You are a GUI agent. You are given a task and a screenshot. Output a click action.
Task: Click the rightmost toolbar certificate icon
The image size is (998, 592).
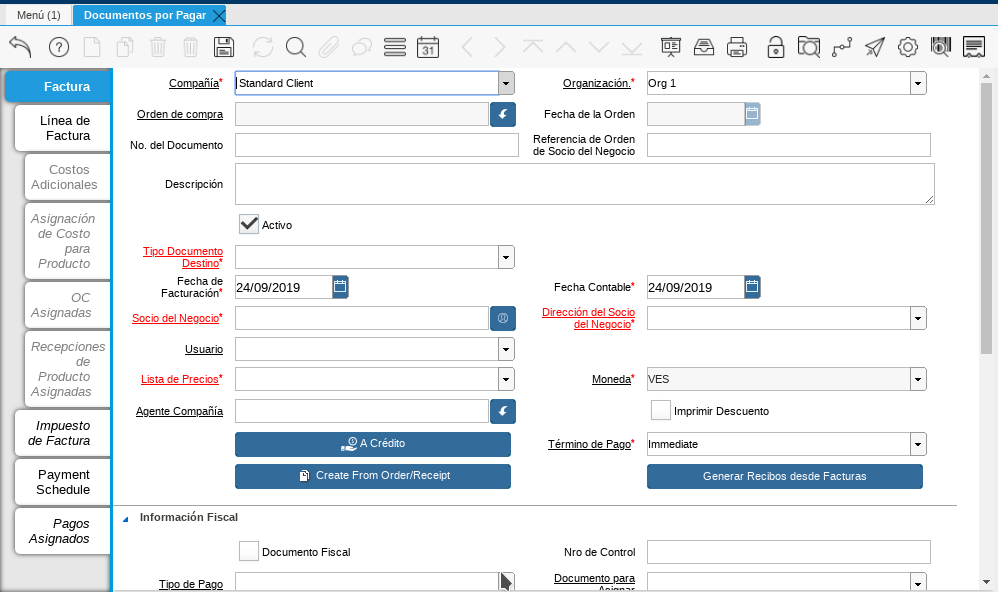pos(974,47)
